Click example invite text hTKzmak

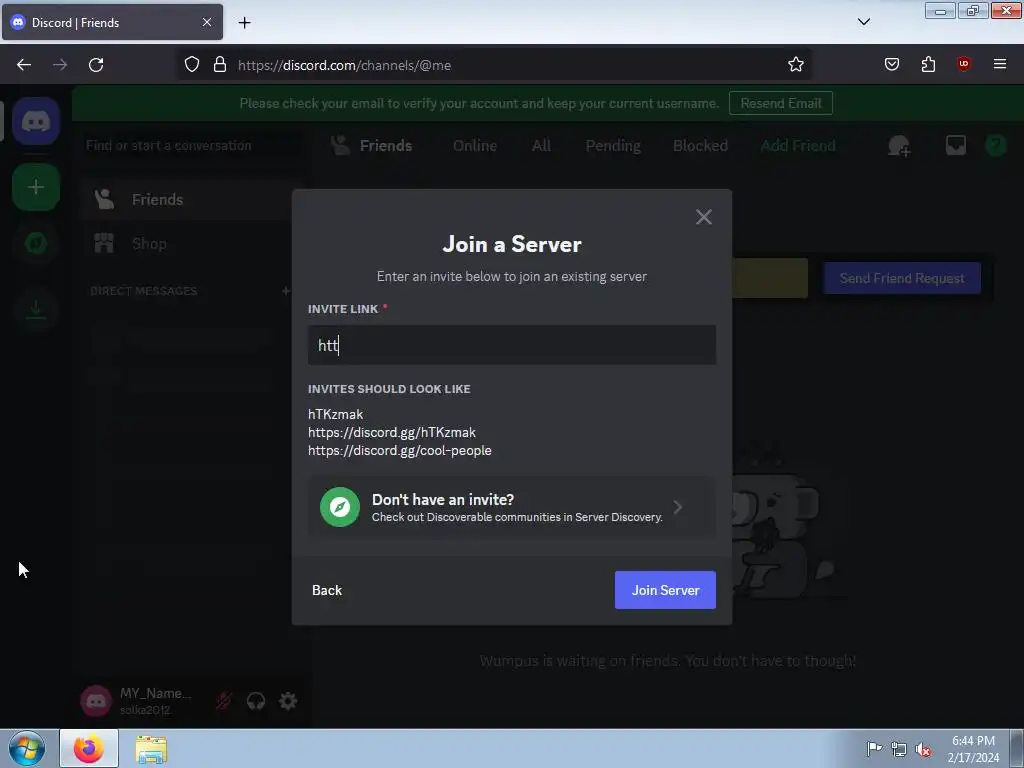336,414
